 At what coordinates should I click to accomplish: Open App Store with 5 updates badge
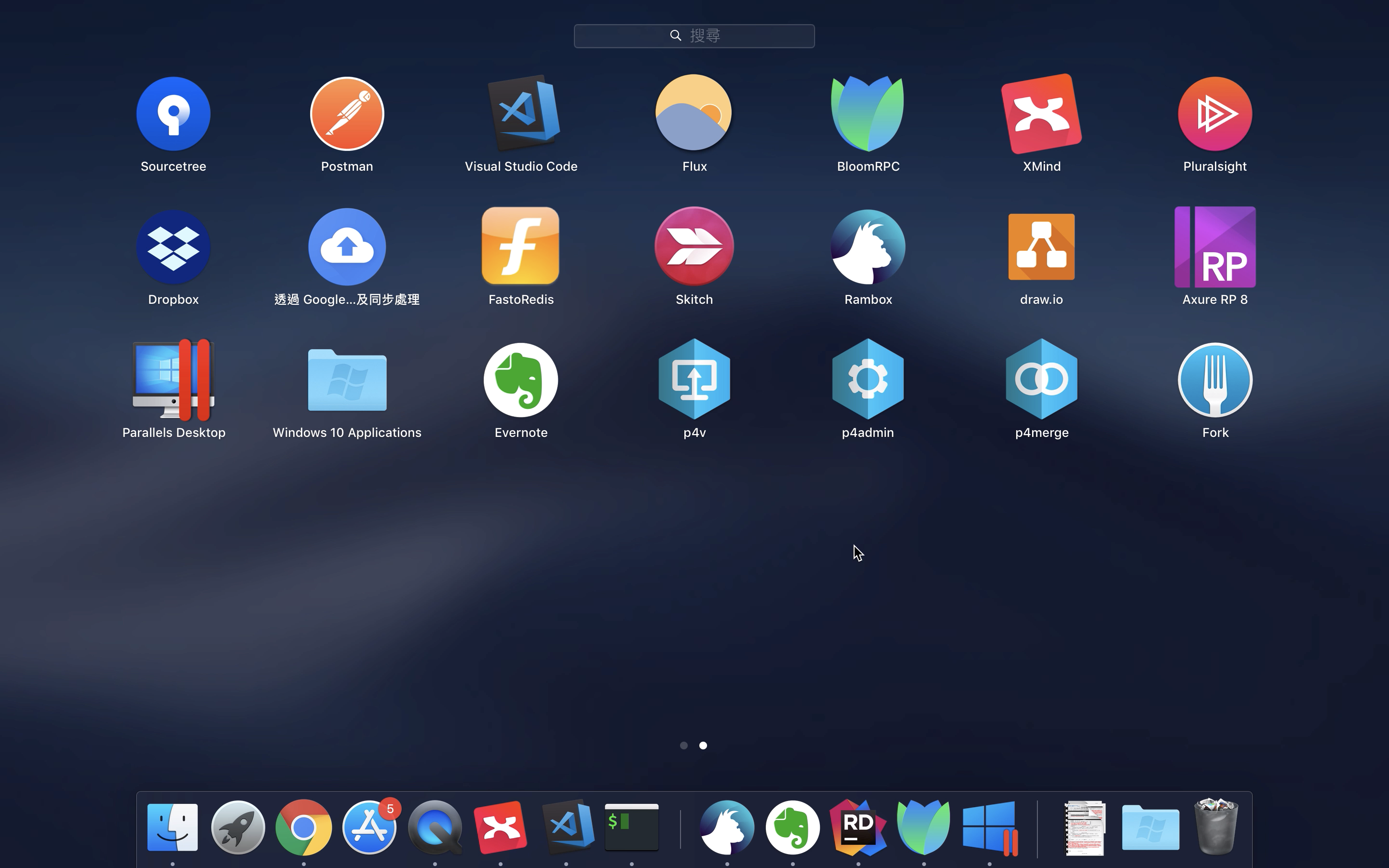pyautogui.click(x=369, y=827)
